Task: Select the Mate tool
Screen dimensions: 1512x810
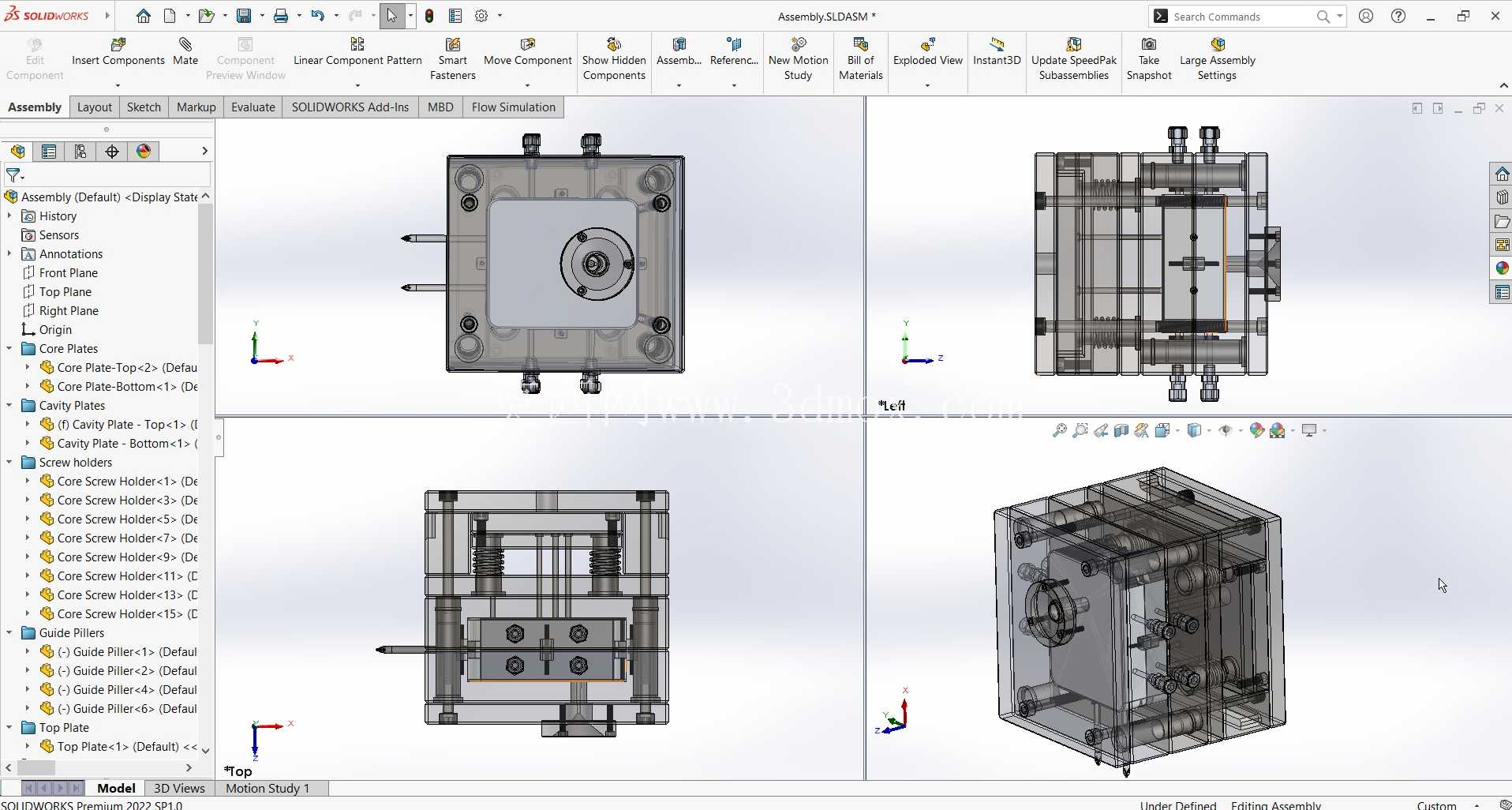Action: [x=185, y=51]
